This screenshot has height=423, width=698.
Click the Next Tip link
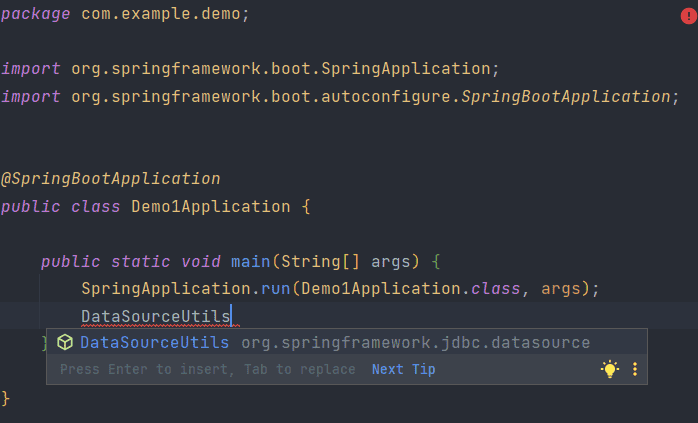pyautogui.click(x=403, y=369)
